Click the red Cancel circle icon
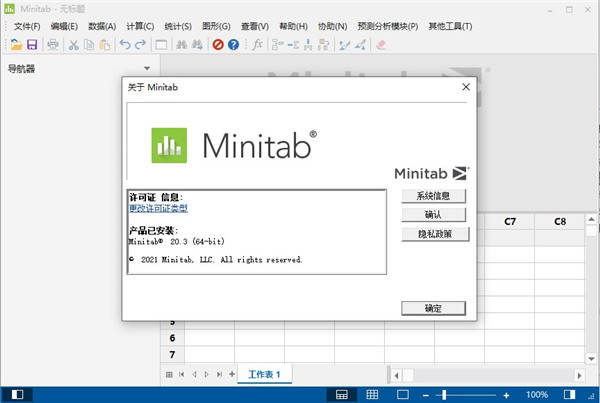The image size is (600, 403). point(218,45)
